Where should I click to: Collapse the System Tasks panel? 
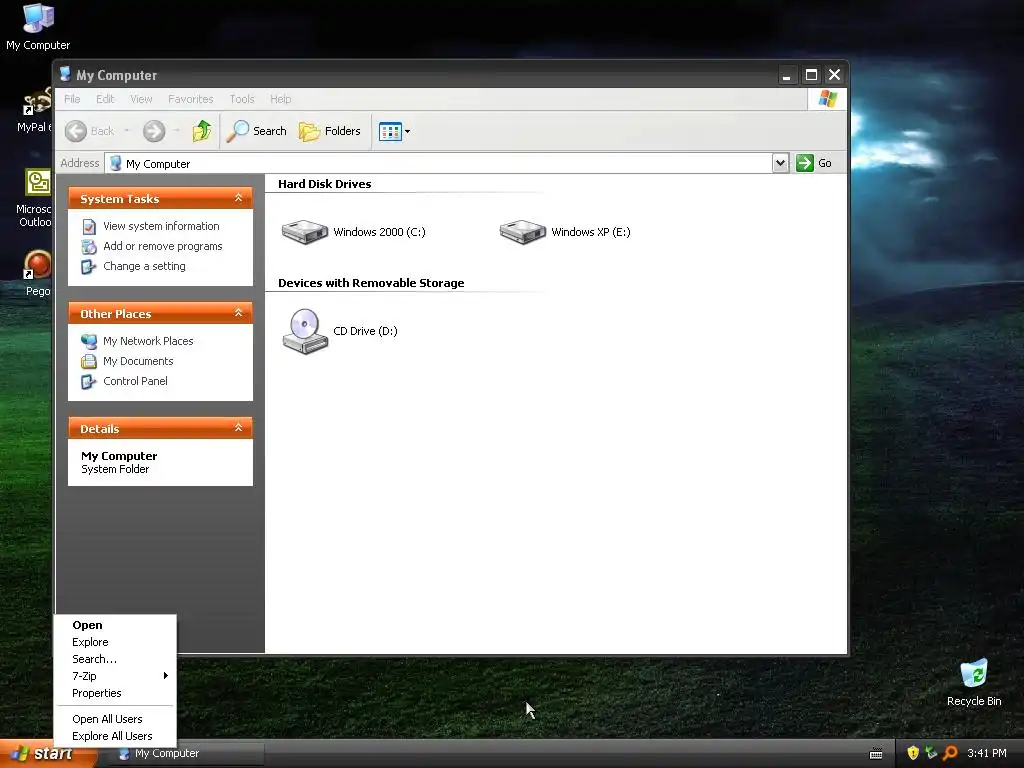[238, 198]
